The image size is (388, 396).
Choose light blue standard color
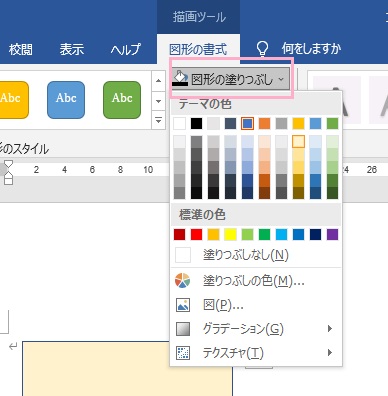pos(281,235)
